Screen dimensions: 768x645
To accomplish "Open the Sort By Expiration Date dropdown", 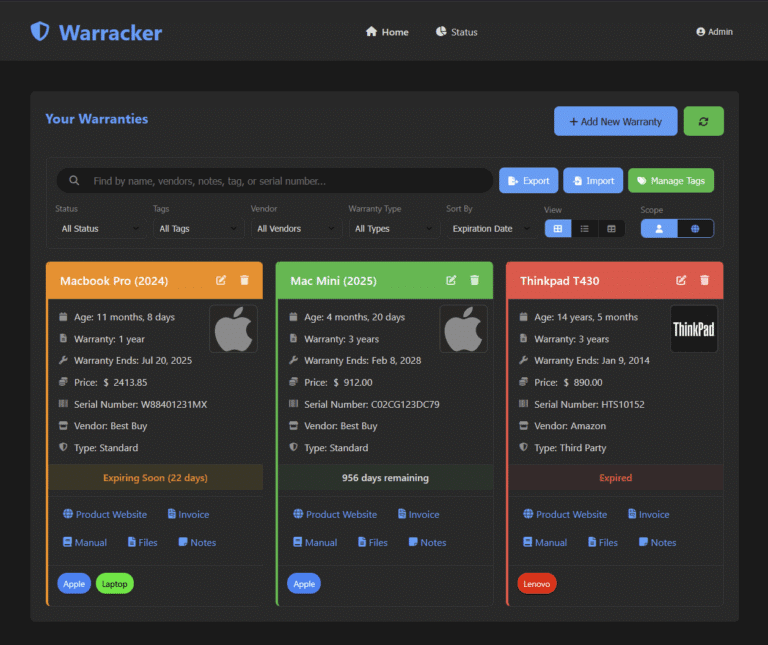I will 491,229.
